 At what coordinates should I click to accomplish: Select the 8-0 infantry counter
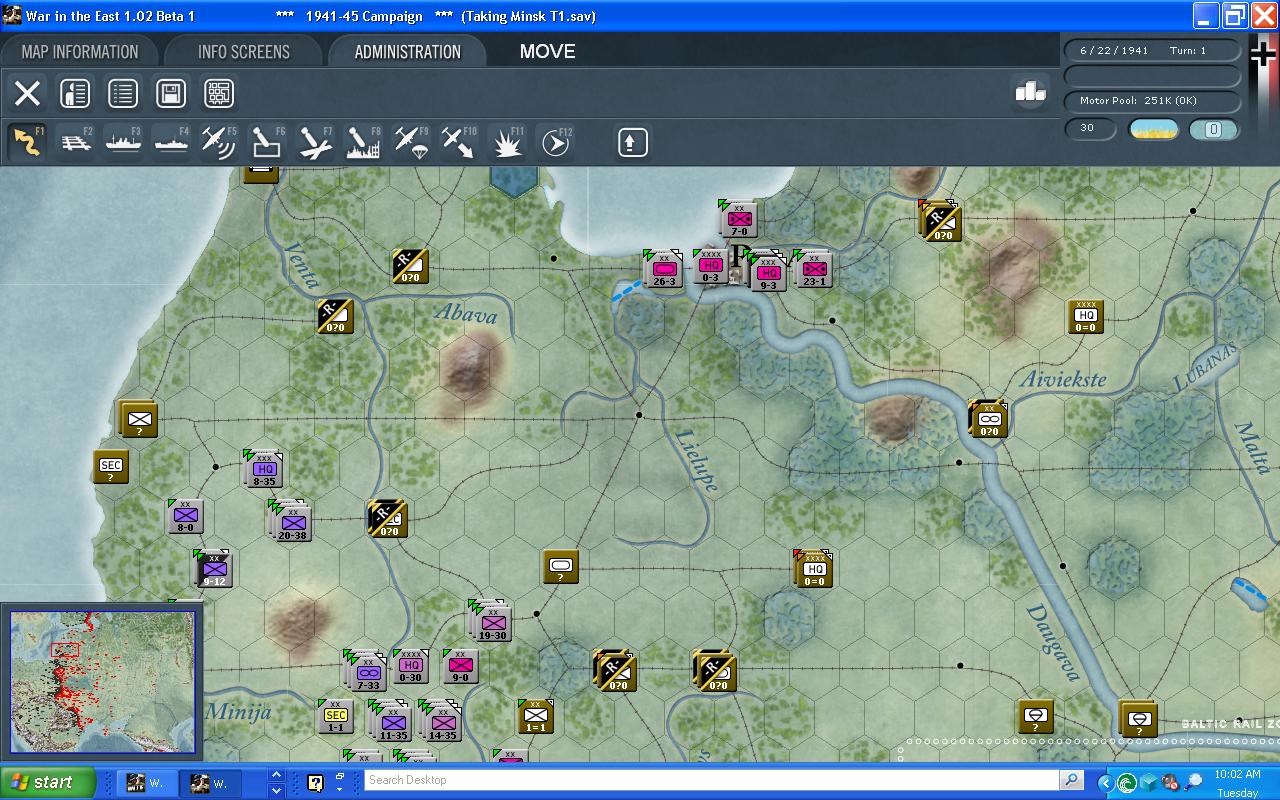pos(185,516)
